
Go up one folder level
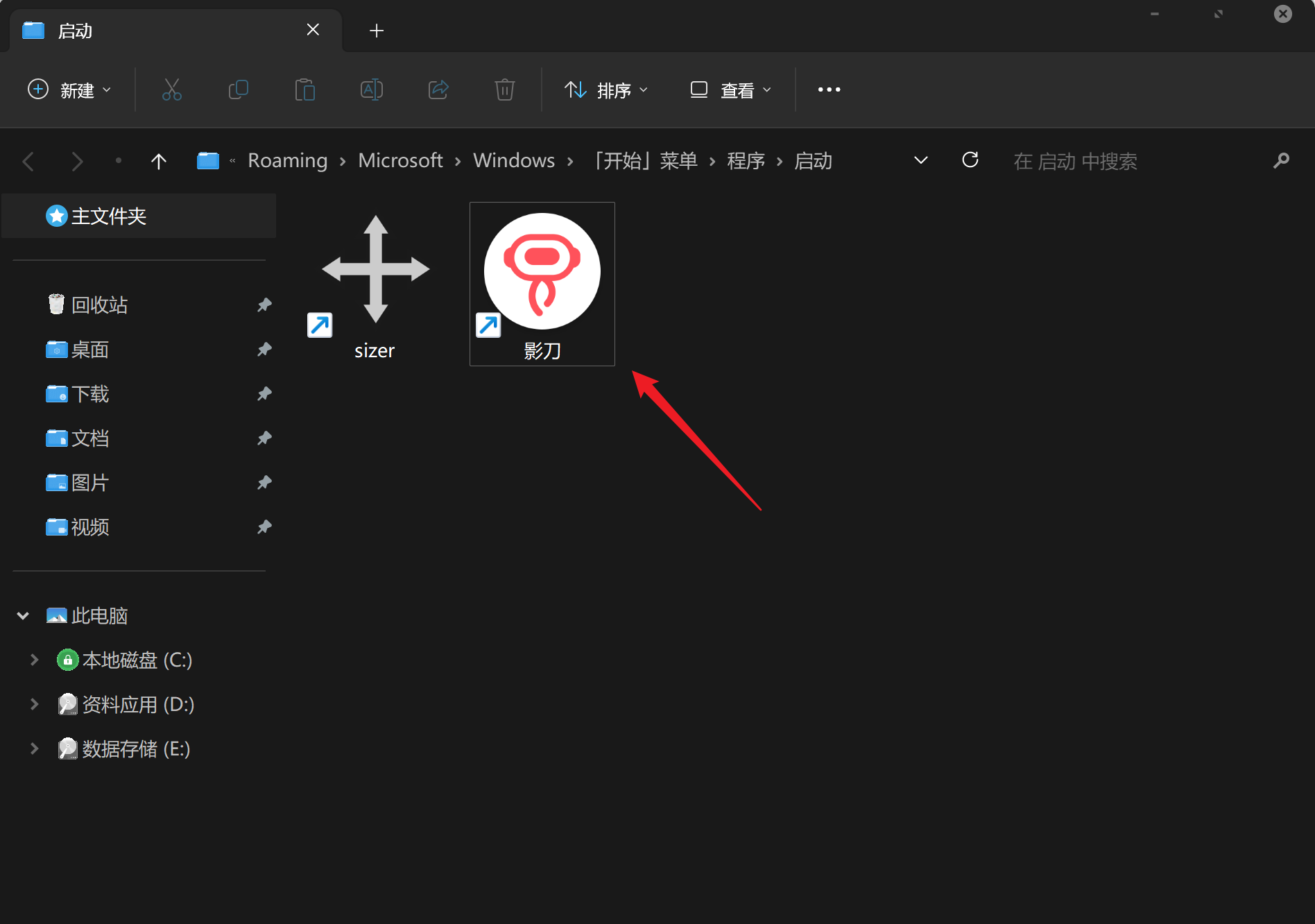click(159, 162)
